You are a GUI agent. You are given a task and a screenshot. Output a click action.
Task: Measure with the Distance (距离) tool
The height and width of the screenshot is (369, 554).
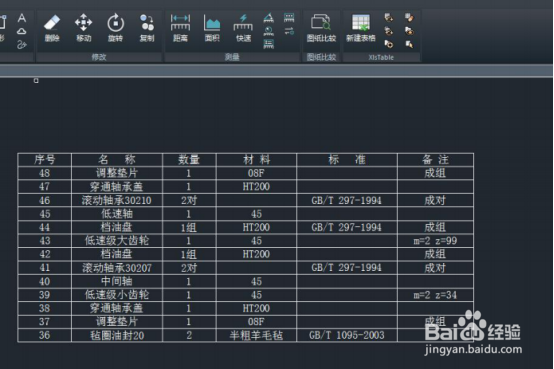tap(180, 28)
